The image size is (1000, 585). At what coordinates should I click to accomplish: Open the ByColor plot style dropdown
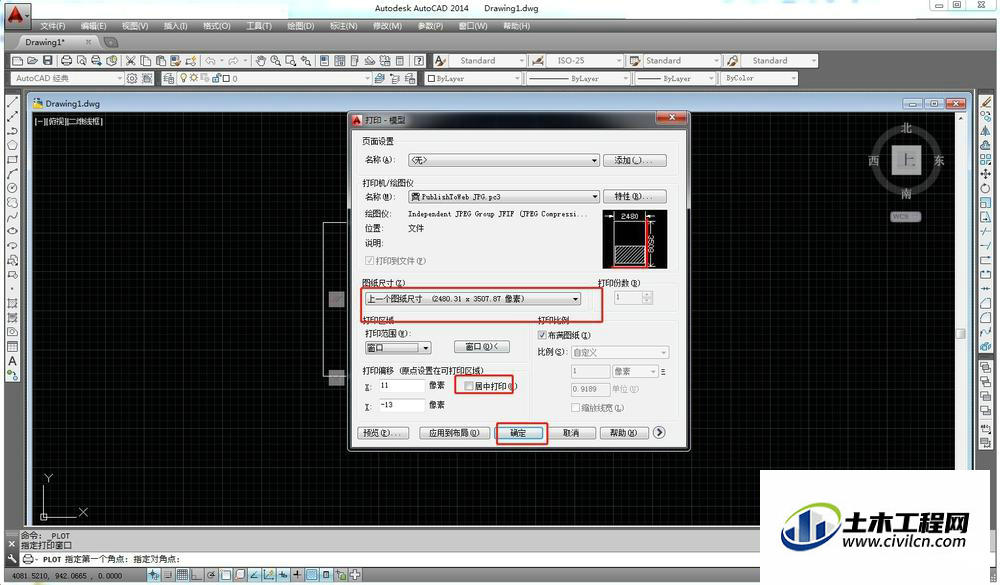point(759,78)
